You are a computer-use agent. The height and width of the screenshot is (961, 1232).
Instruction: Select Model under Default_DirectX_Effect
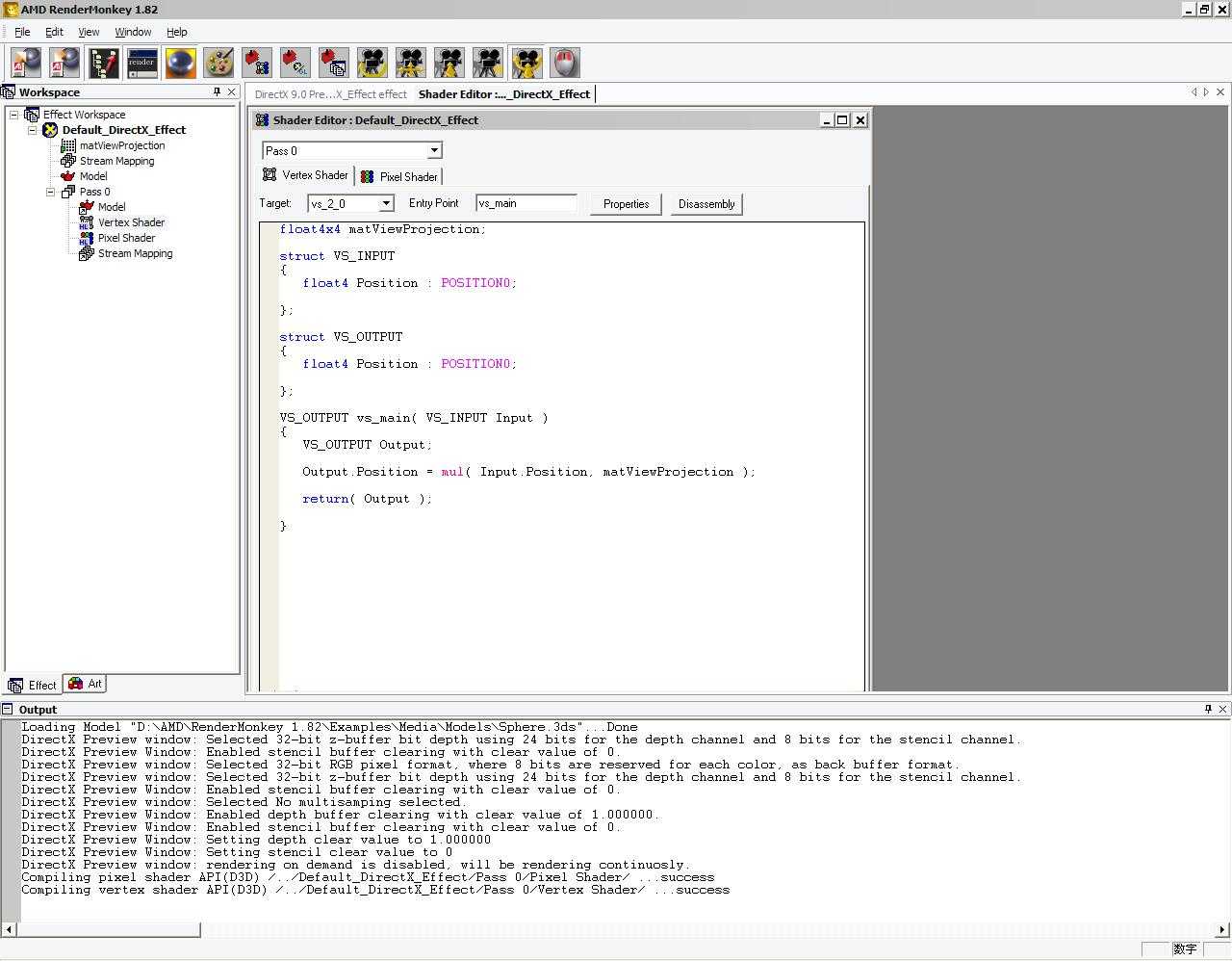click(93, 176)
